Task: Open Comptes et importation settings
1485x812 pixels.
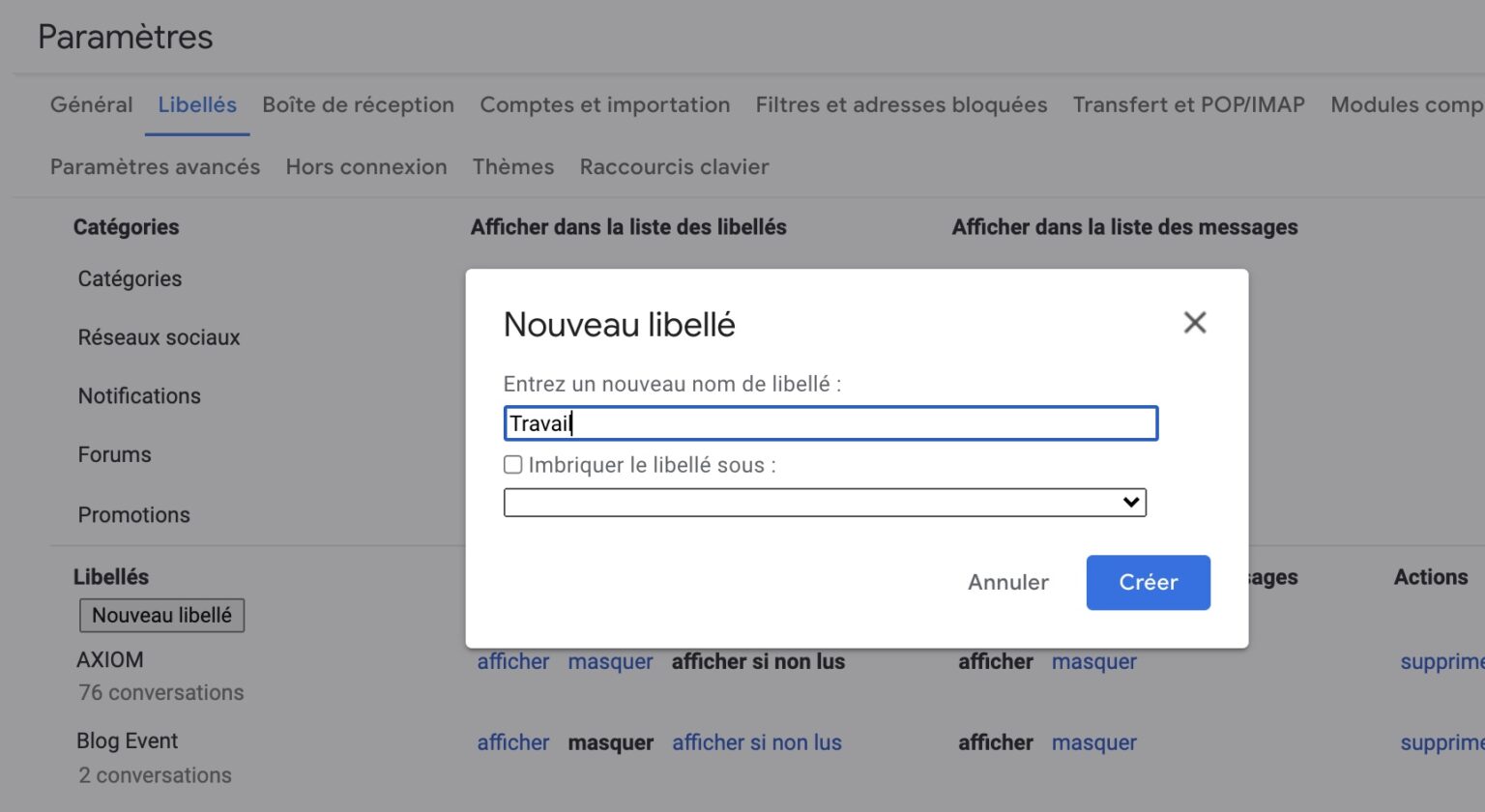Action: pos(604,104)
